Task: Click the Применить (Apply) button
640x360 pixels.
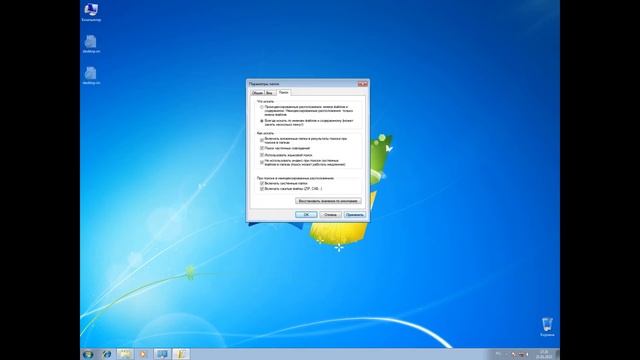Action: 354,215
